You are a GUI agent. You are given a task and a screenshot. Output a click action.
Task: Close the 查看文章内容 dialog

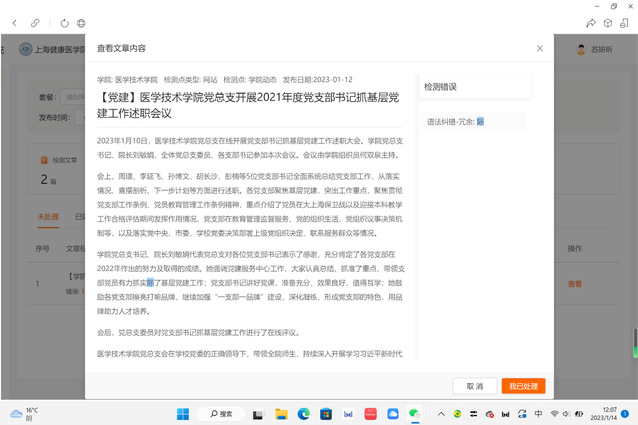(540, 48)
